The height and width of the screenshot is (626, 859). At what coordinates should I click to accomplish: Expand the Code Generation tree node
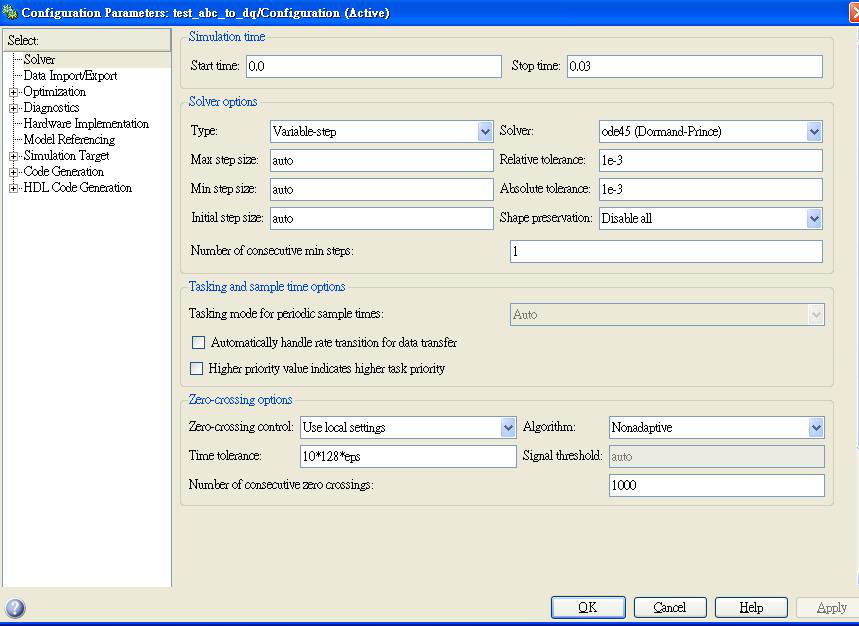coord(14,172)
